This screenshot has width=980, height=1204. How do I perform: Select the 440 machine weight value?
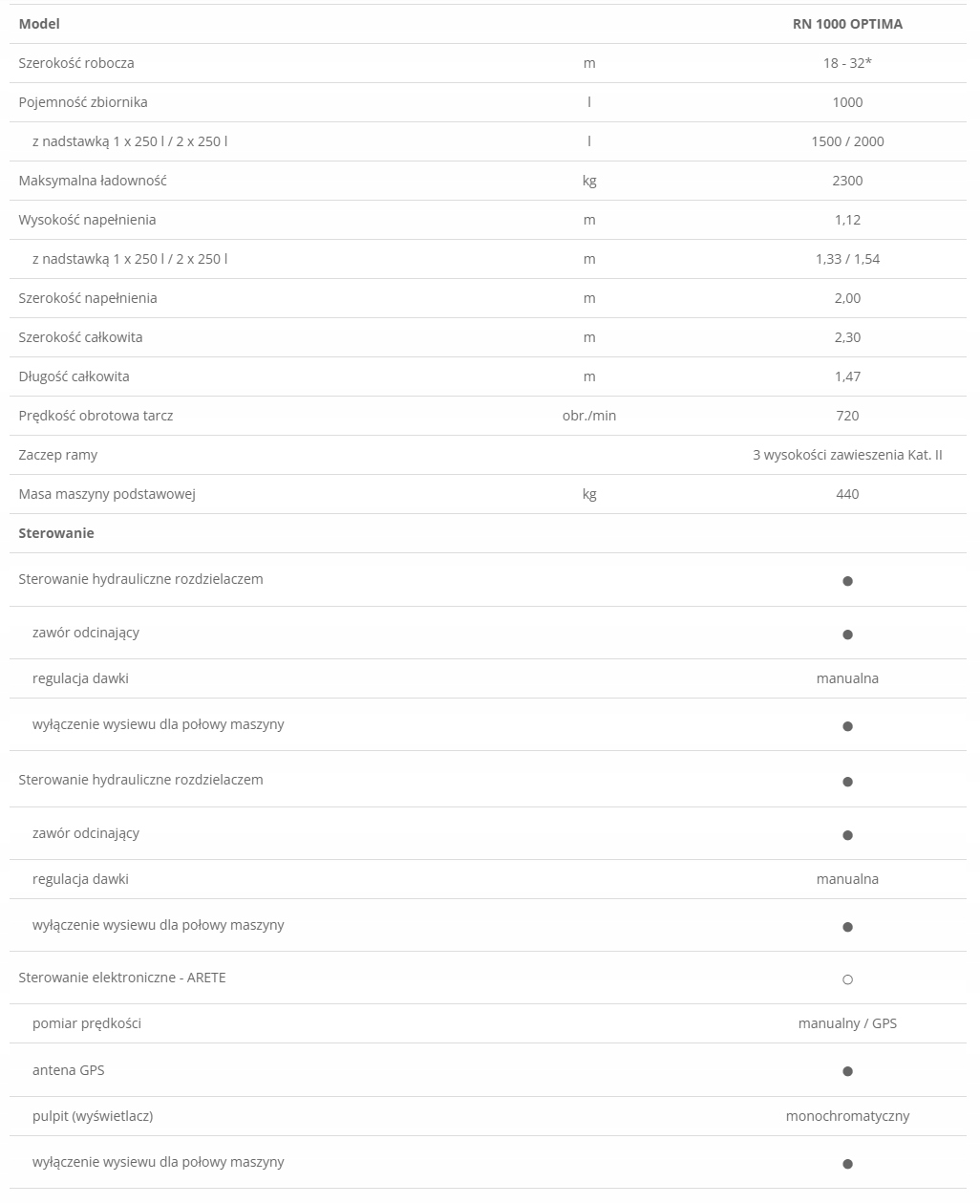(x=847, y=494)
